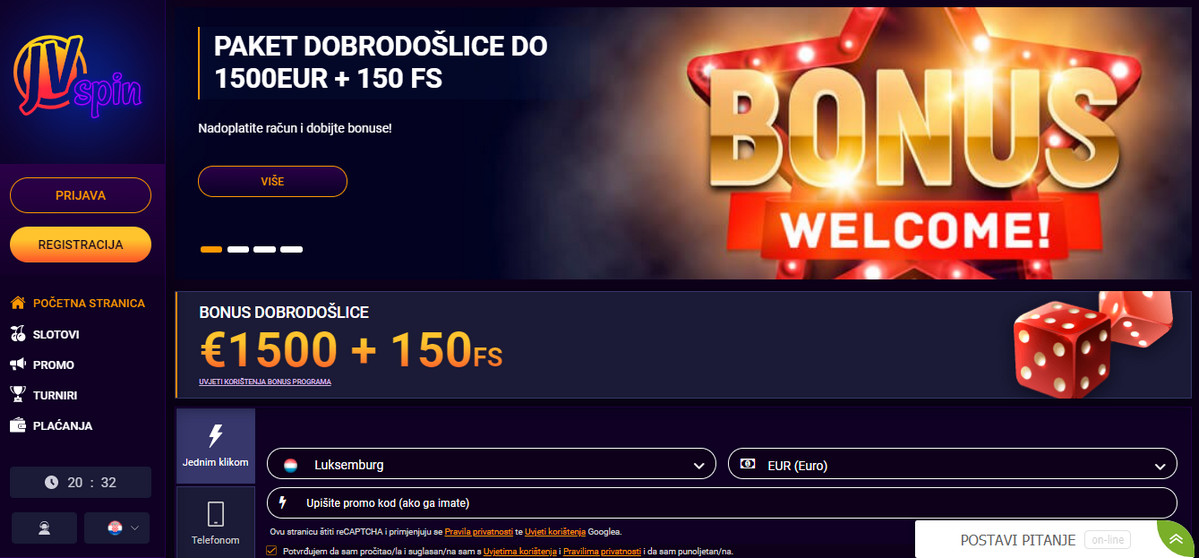The width and height of the screenshot is (1199, 558).
Task: Open the language flag selector dropdown
Action: (x=116, y=527)
